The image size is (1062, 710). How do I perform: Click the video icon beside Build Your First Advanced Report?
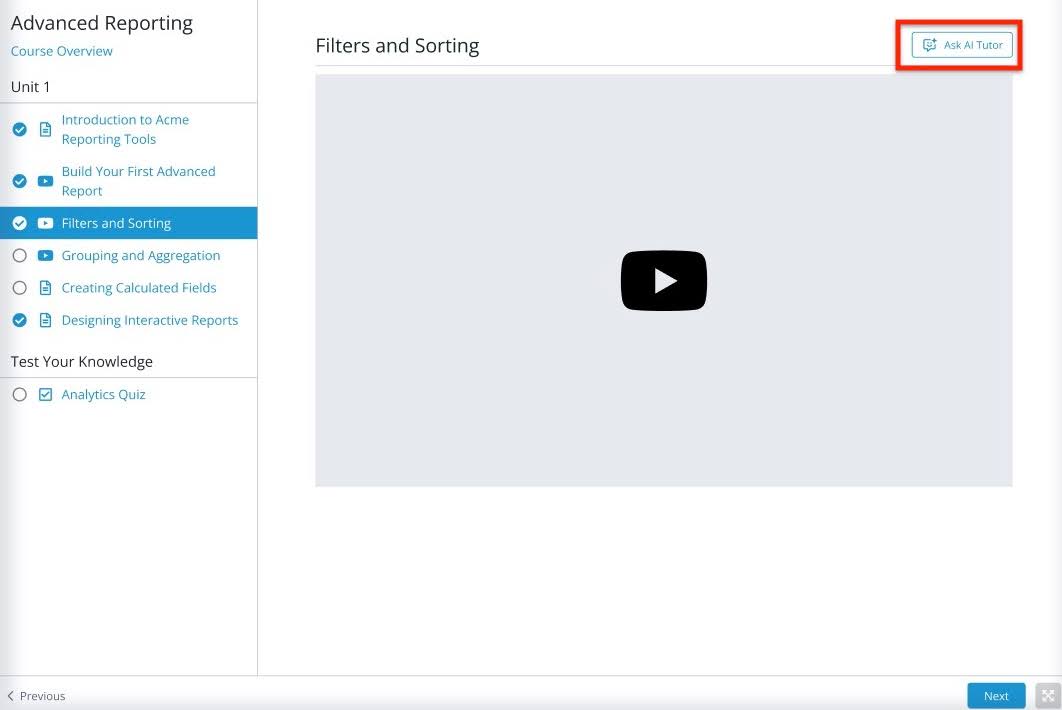coord(45,181)
